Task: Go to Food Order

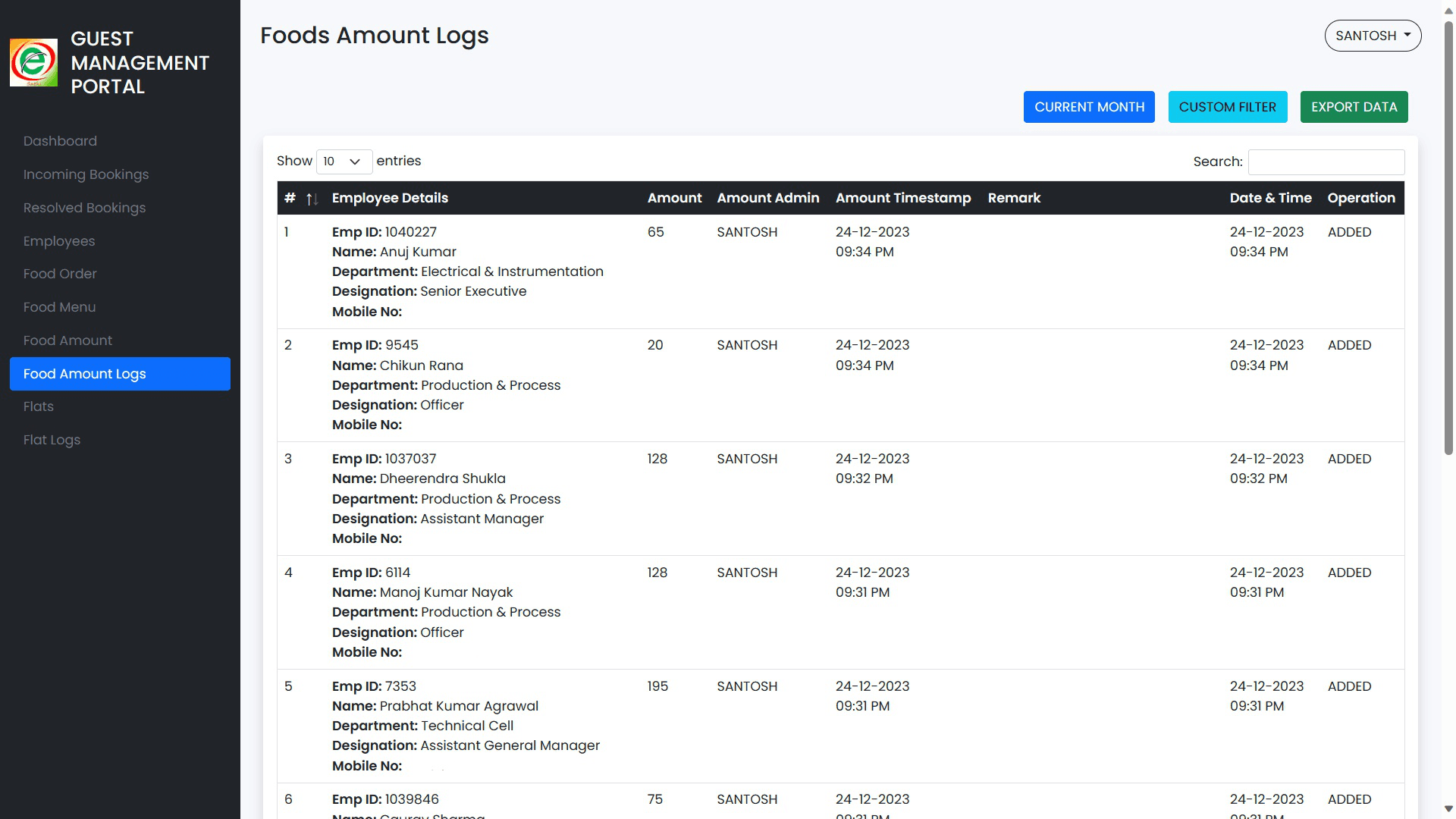Action: (x=60, y=274)
